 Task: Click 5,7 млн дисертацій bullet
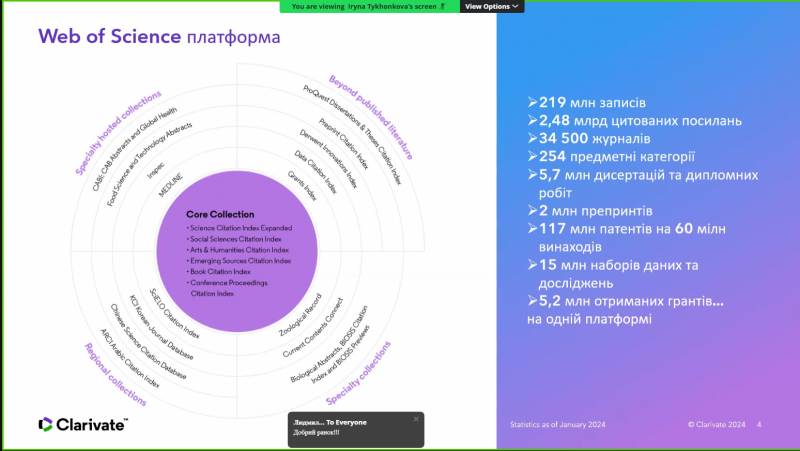[643, 184]
